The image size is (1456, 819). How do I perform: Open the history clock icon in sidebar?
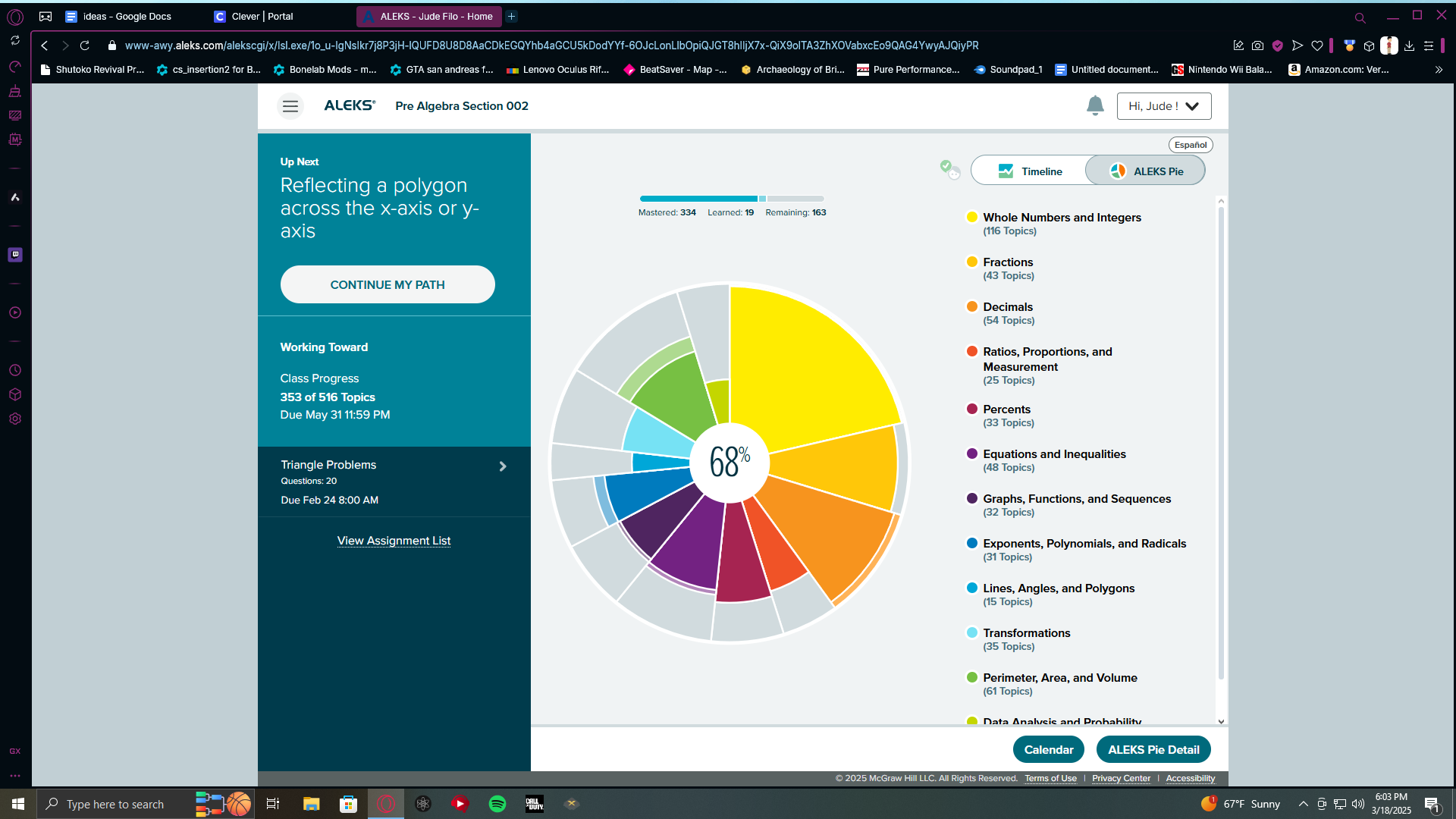[x=15, y=370]
